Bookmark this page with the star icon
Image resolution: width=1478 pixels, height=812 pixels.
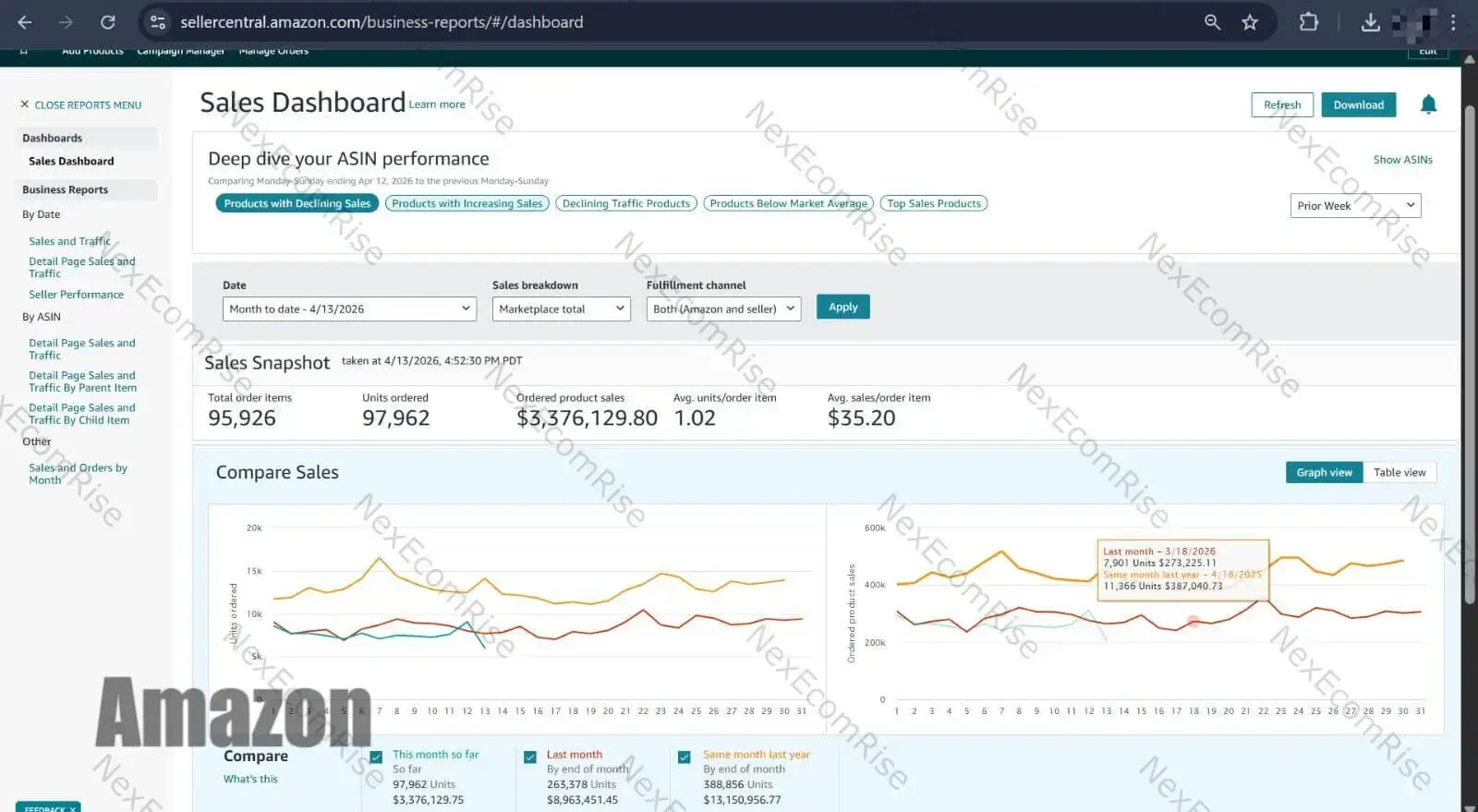coord(1250,22)
